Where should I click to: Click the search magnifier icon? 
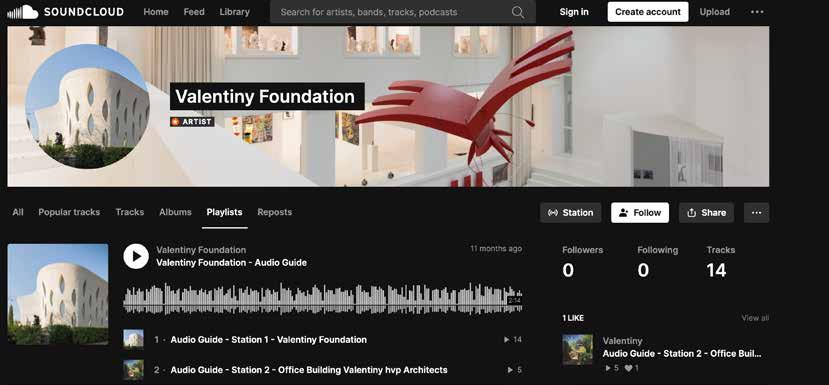click(518, 12)
